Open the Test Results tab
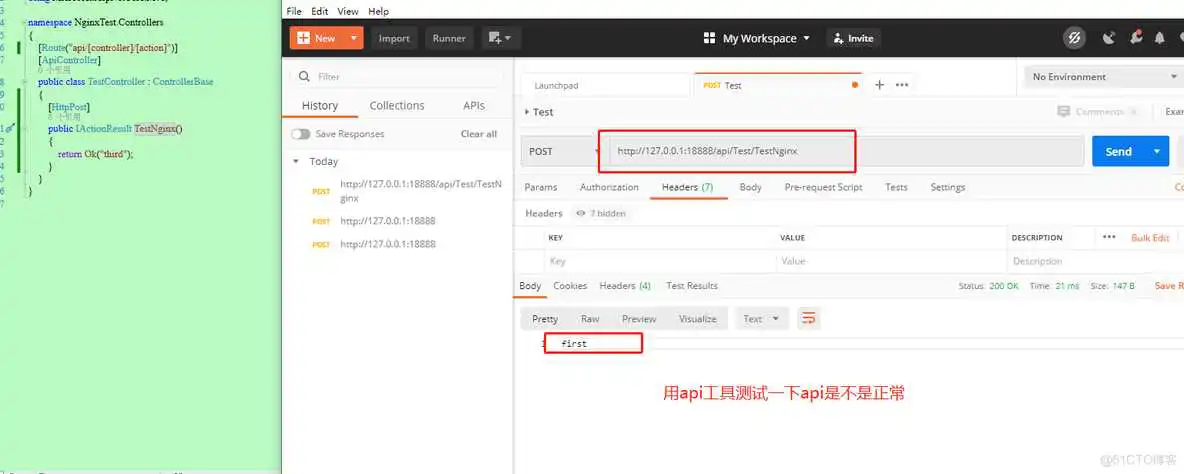The image size is (1184, 474). 692,286
